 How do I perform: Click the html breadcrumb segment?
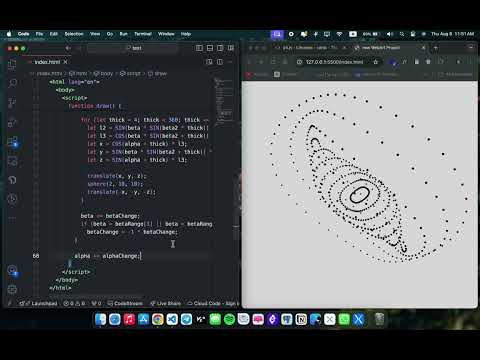(x=78, y=73)
